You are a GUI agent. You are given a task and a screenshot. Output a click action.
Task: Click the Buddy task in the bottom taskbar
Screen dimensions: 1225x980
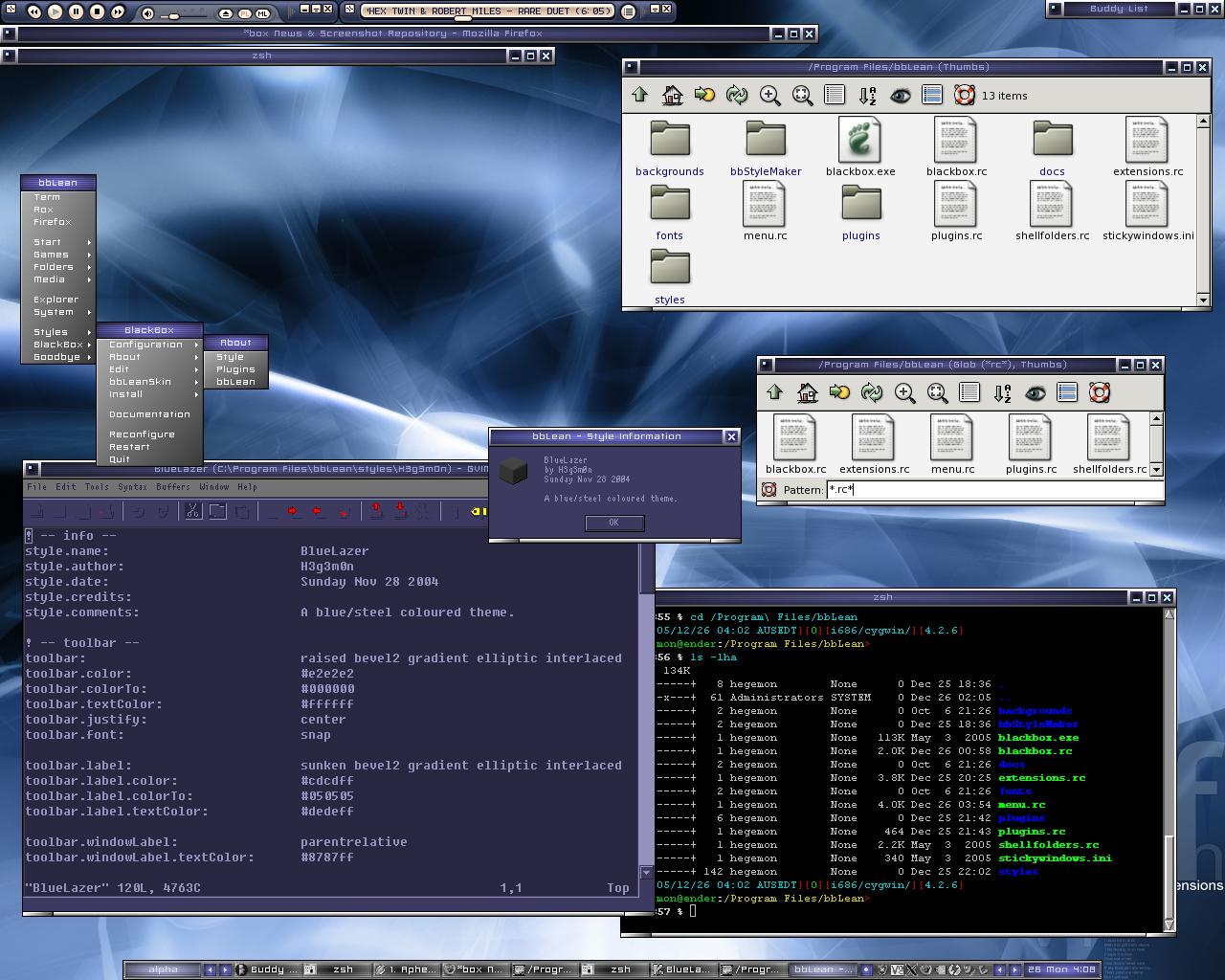tap(267, 969)
